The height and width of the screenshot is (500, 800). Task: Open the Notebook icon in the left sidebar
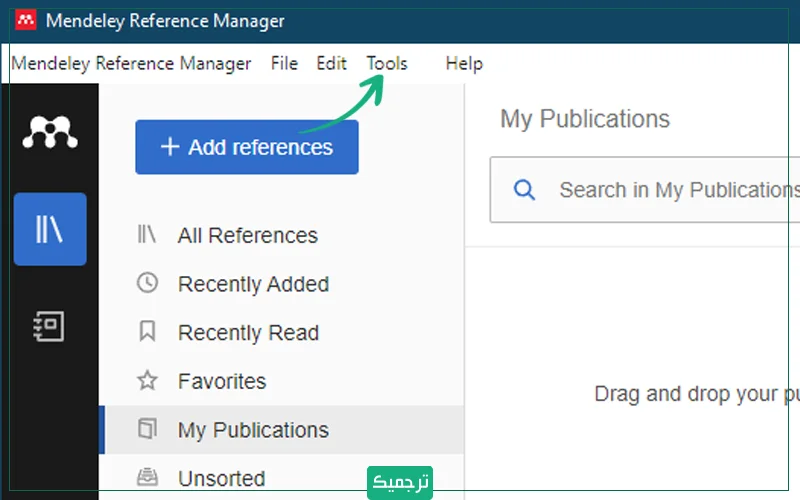pos(49,326)
